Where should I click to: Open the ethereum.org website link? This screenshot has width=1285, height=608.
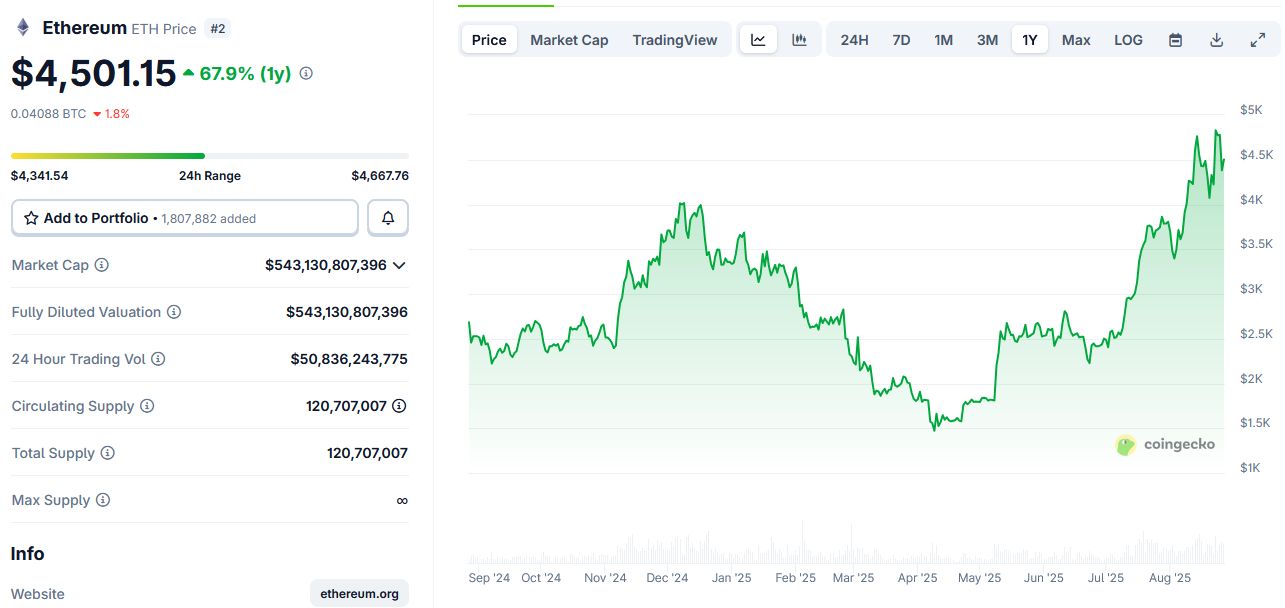coord(359,594)
